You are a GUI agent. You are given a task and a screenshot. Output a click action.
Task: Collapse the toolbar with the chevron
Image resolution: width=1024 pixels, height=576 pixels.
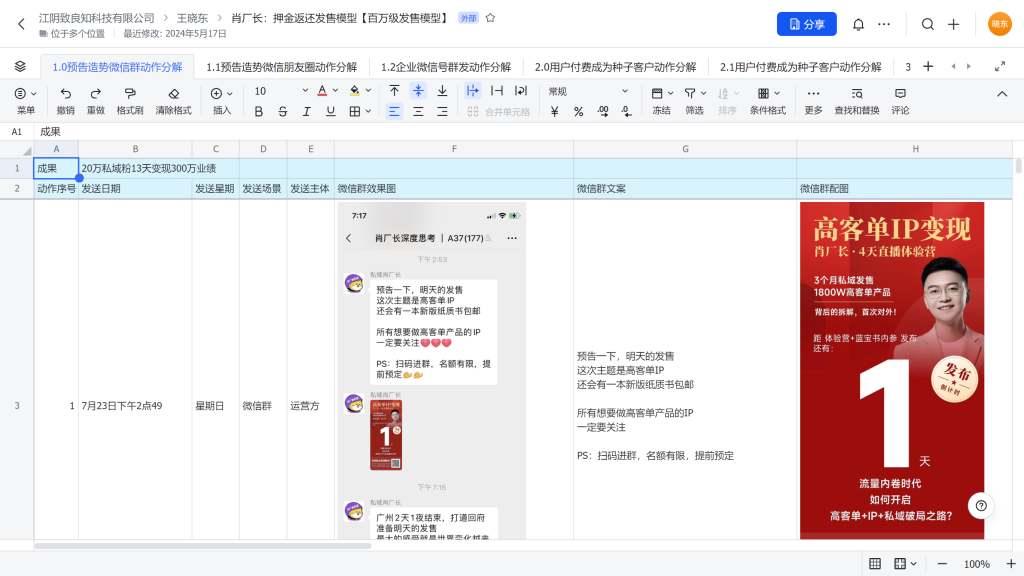[1002, 94]
